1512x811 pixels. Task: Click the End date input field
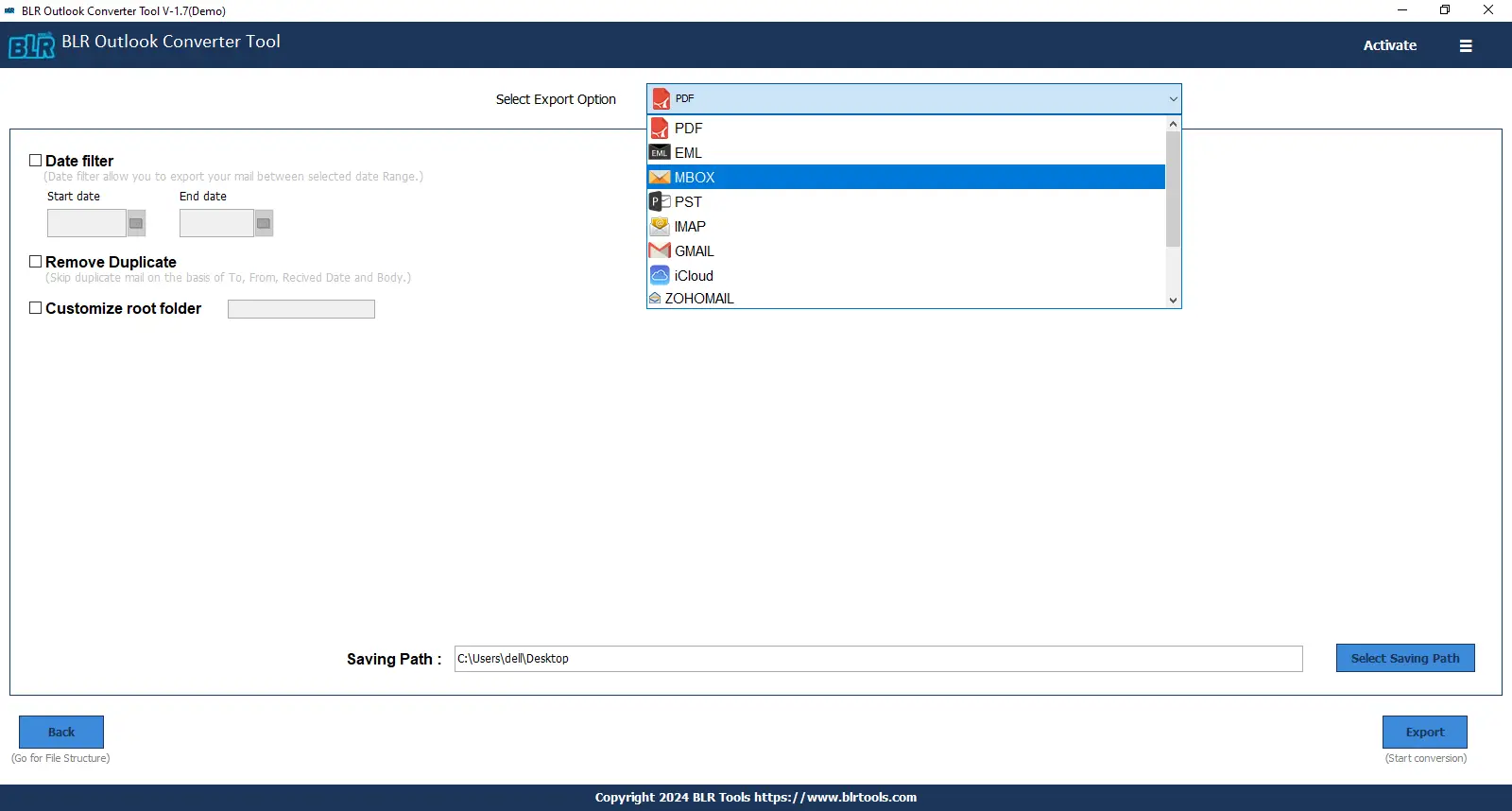(x=216, y=223)
